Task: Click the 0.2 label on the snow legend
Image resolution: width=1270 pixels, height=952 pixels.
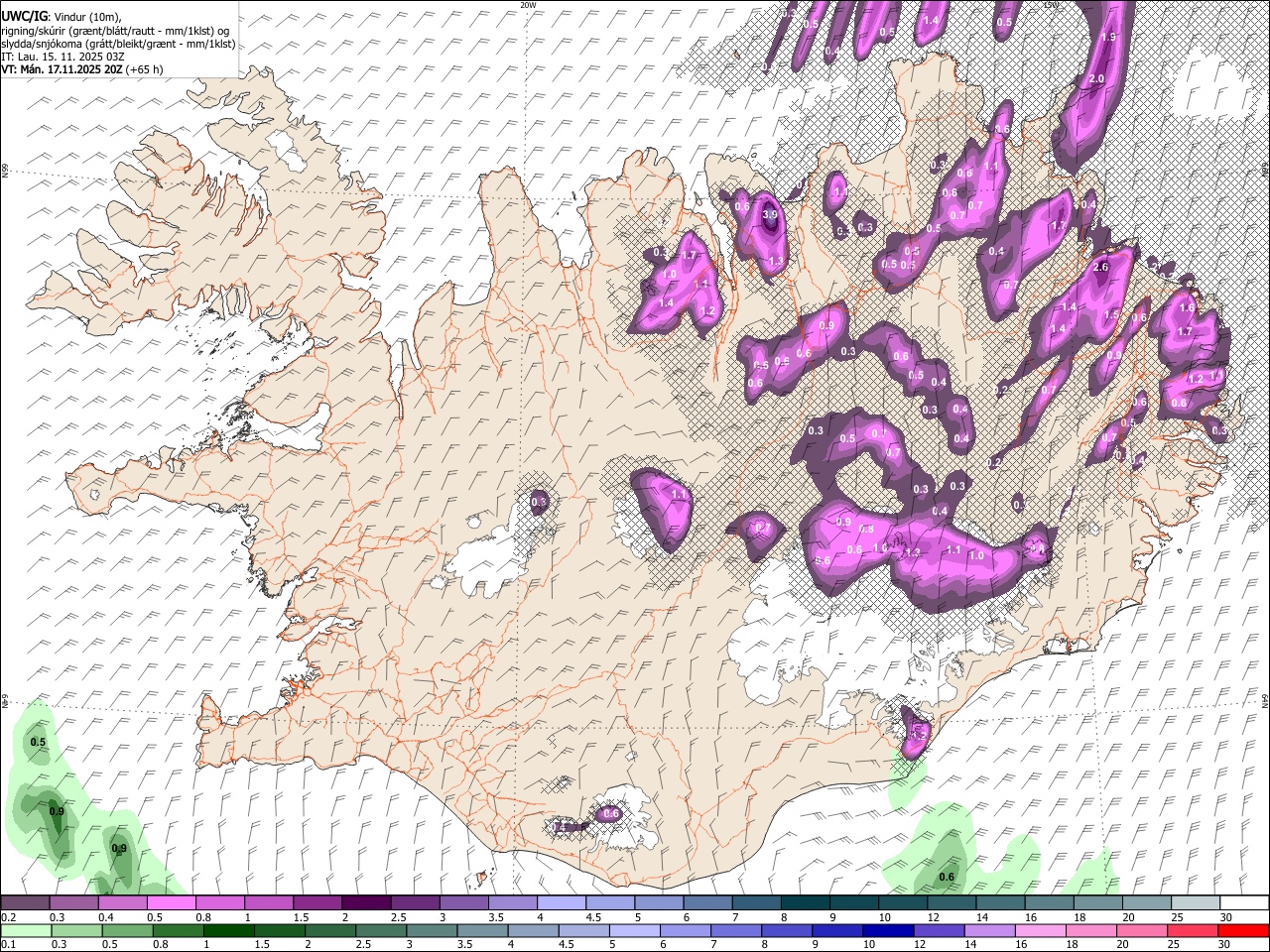Action: (8, 917)
